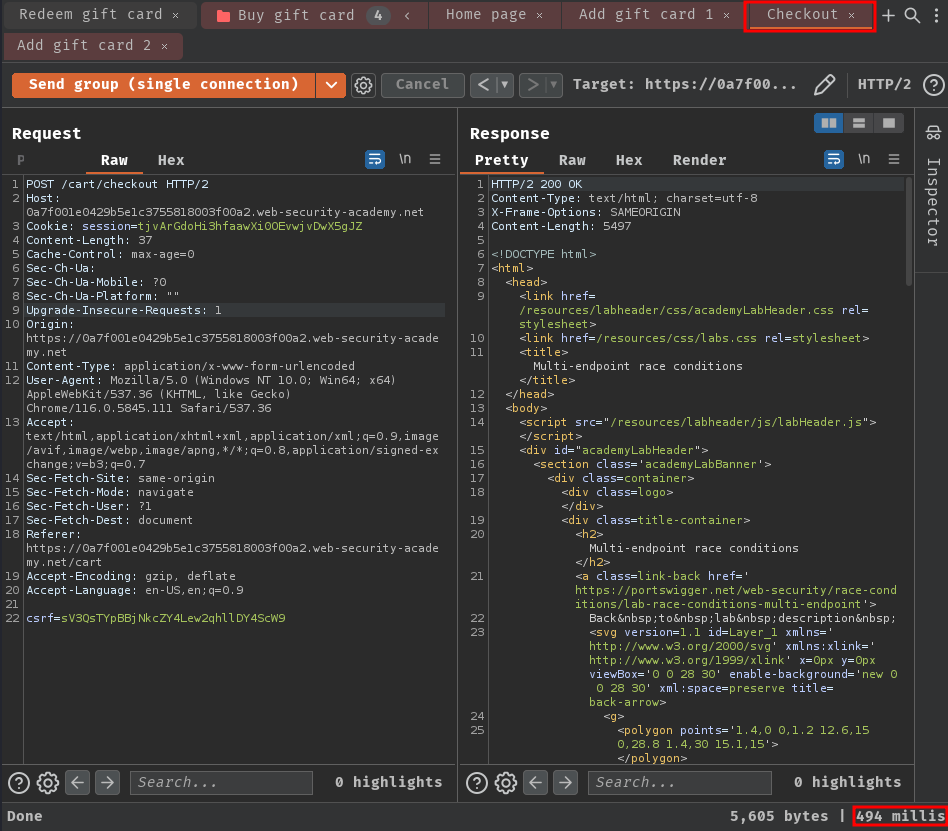948x831 pixels.
Task: Select the Render tab in Response panel
Action: coord(699,160)
